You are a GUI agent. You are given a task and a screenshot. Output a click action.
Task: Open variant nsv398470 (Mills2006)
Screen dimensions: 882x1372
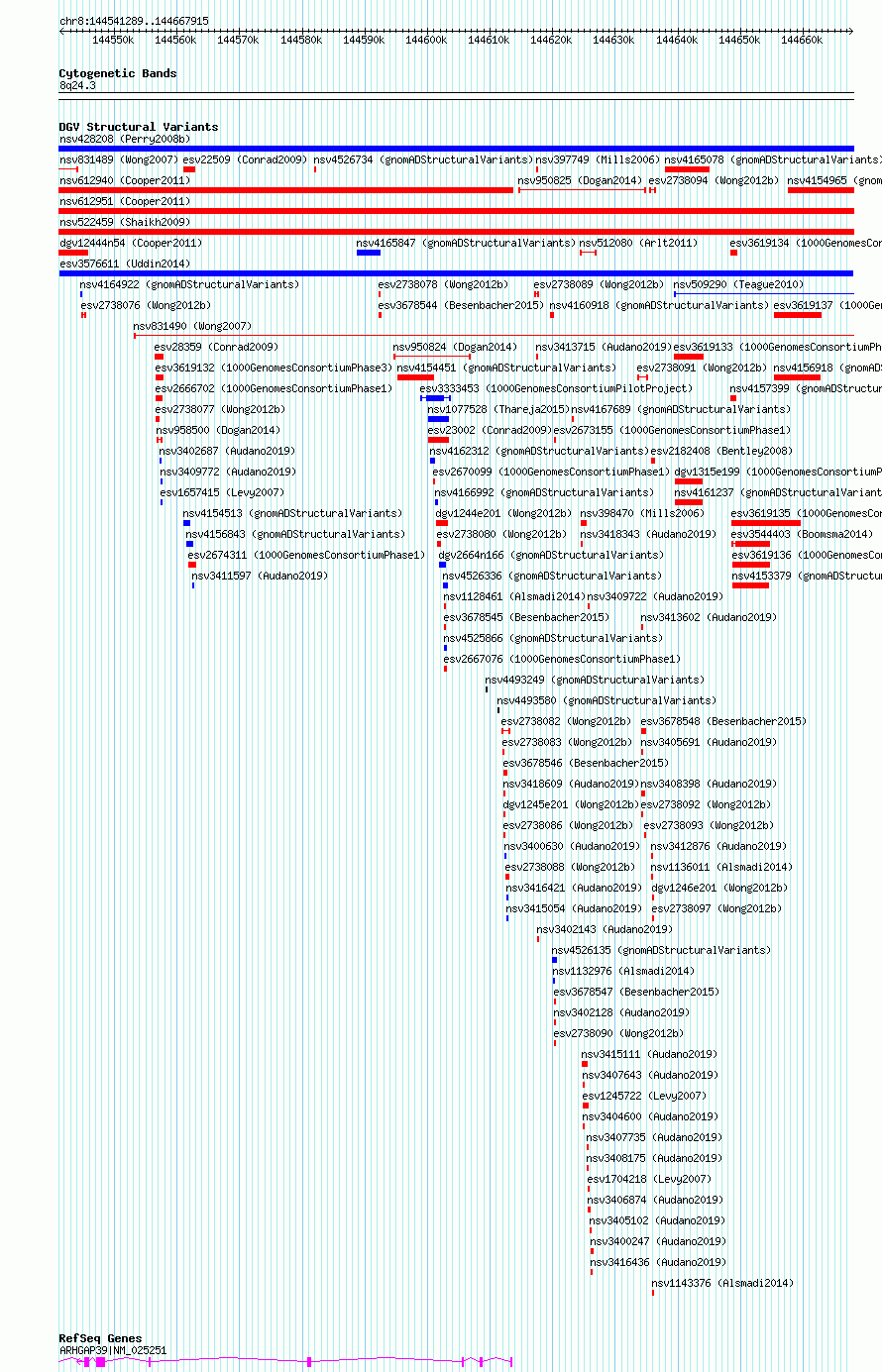pos(642,513)
